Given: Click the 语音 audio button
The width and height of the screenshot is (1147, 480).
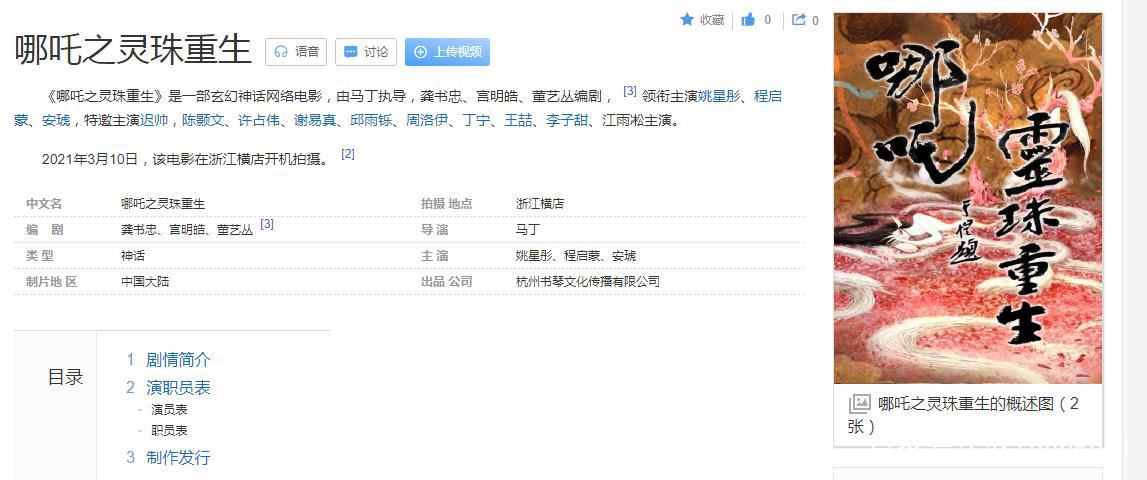Looking at the screenshot, I should pyautogui.click(x=296, y=52).
